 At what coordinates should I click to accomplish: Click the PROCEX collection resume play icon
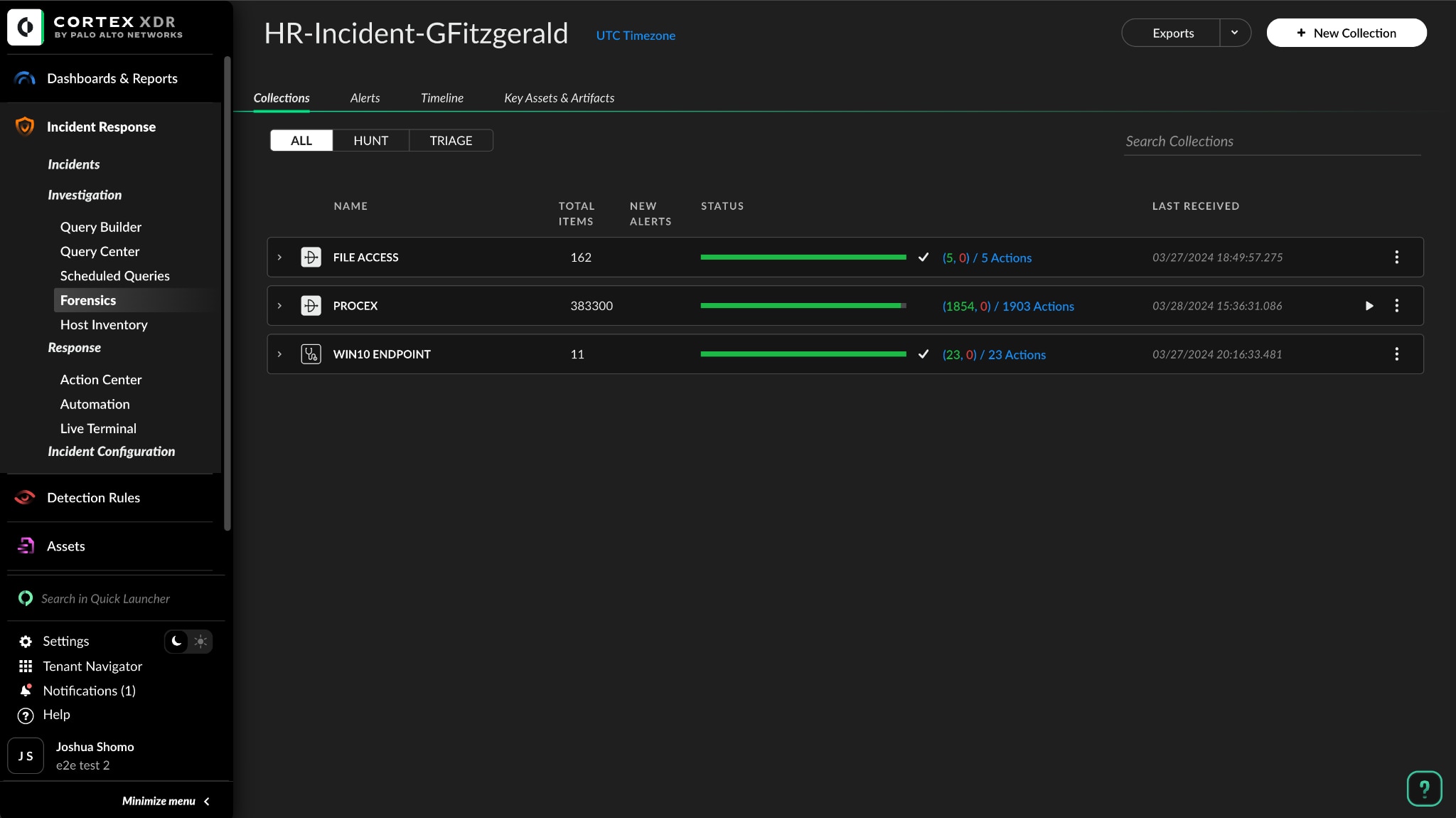1369,306
